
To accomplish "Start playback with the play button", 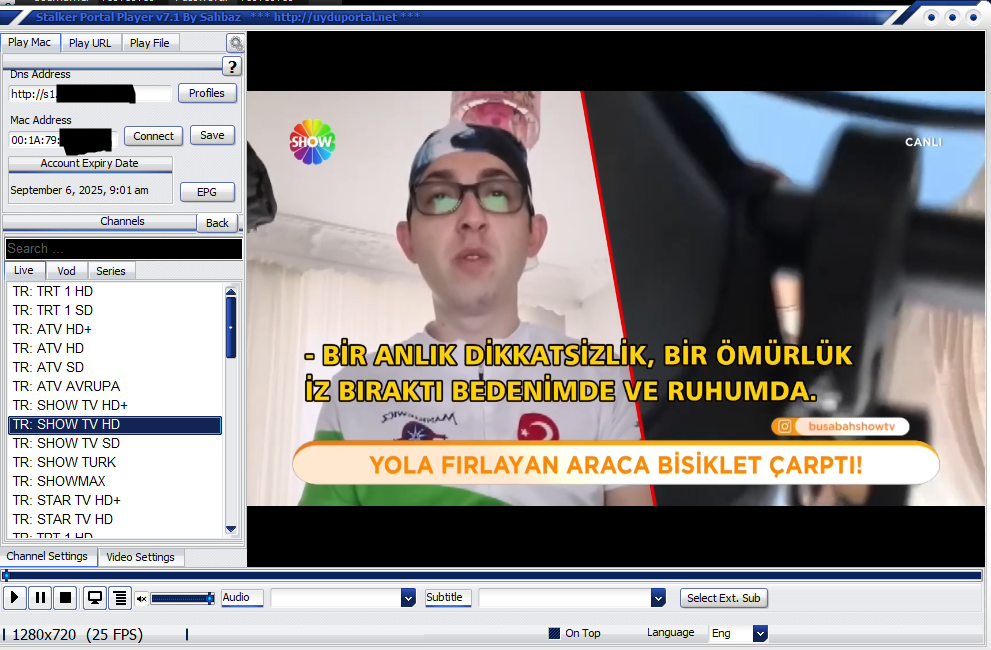I will point(15,598).
